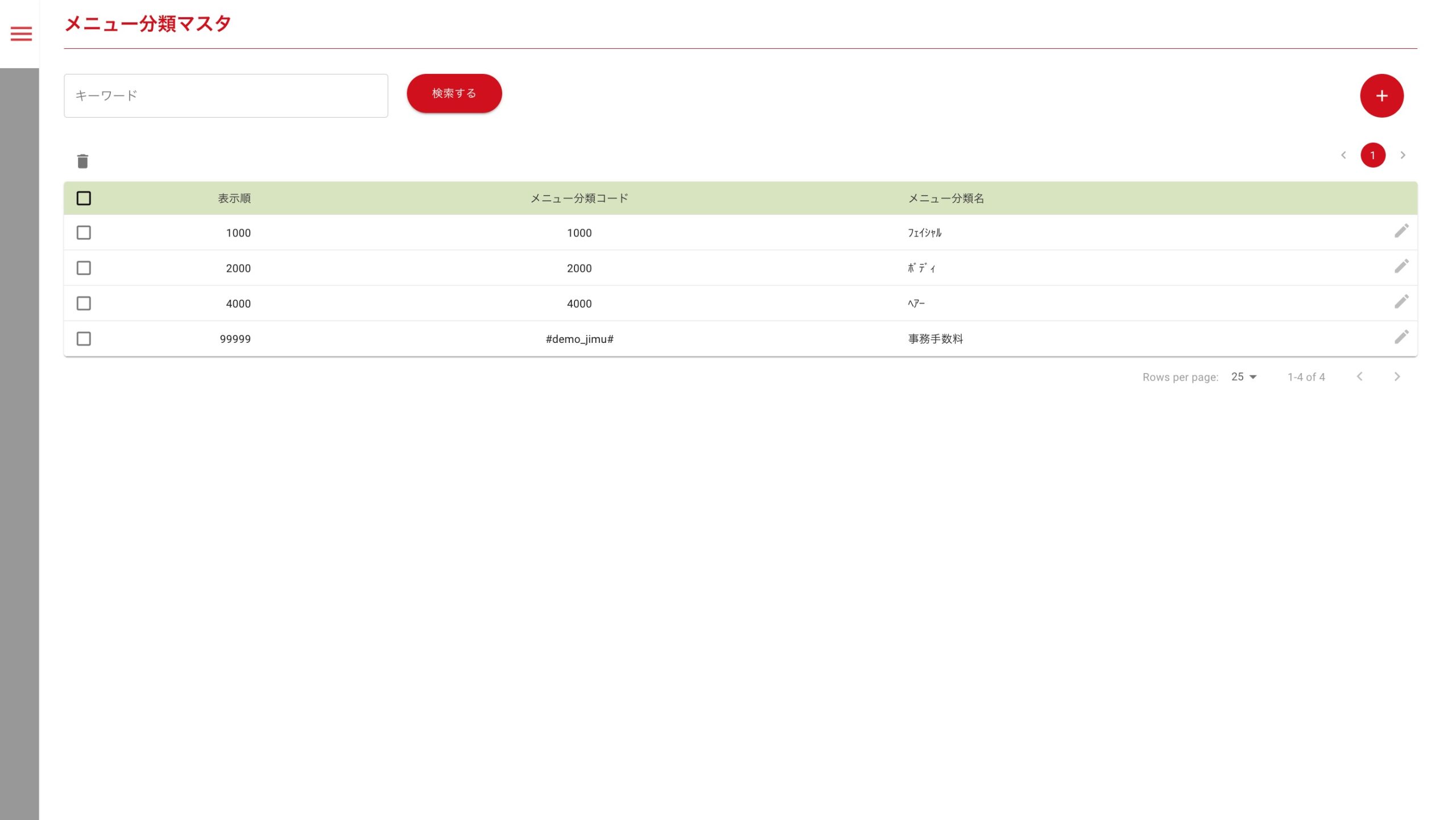The image size is (1456, 820).
Task: Edit the ボディ row with pencil icon
Action: pyautogui.click(x=1401, y=266)
